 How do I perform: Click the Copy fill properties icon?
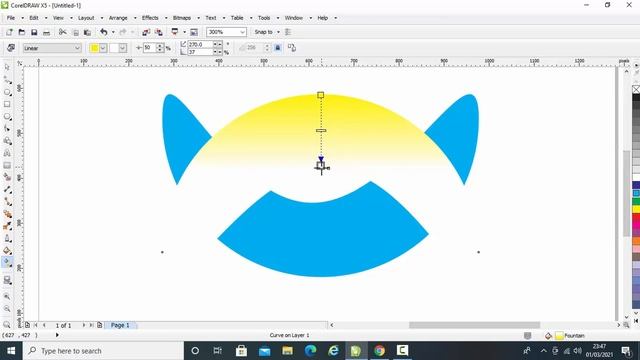[x=292, y=48]
